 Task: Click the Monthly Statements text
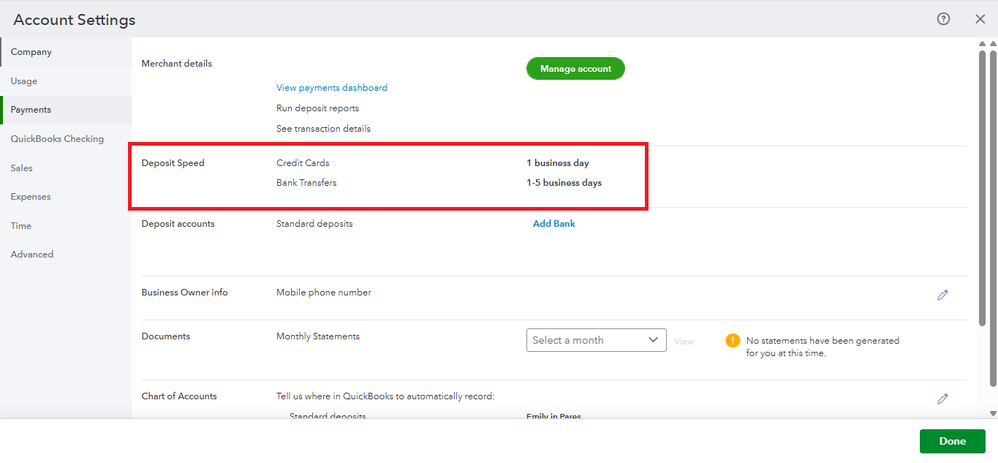[x=318, y=336]
